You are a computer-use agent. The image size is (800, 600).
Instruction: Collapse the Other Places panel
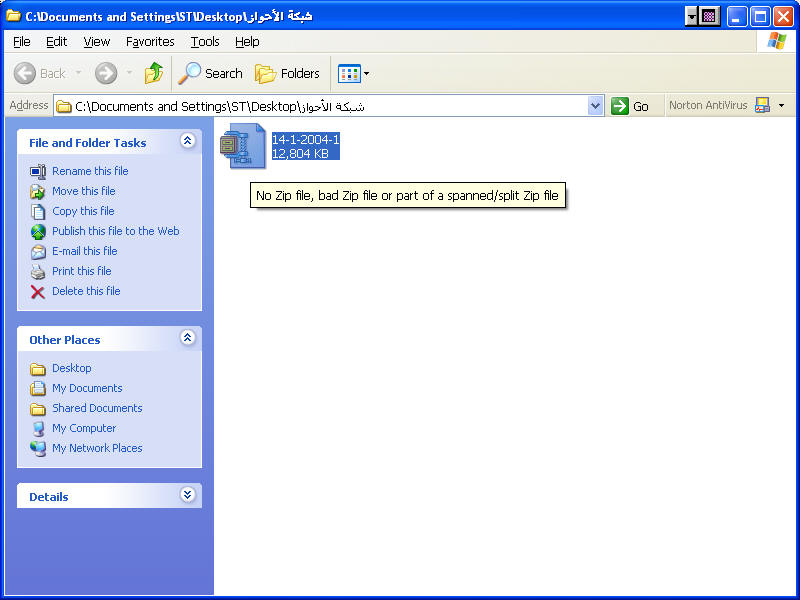(187, 339)
